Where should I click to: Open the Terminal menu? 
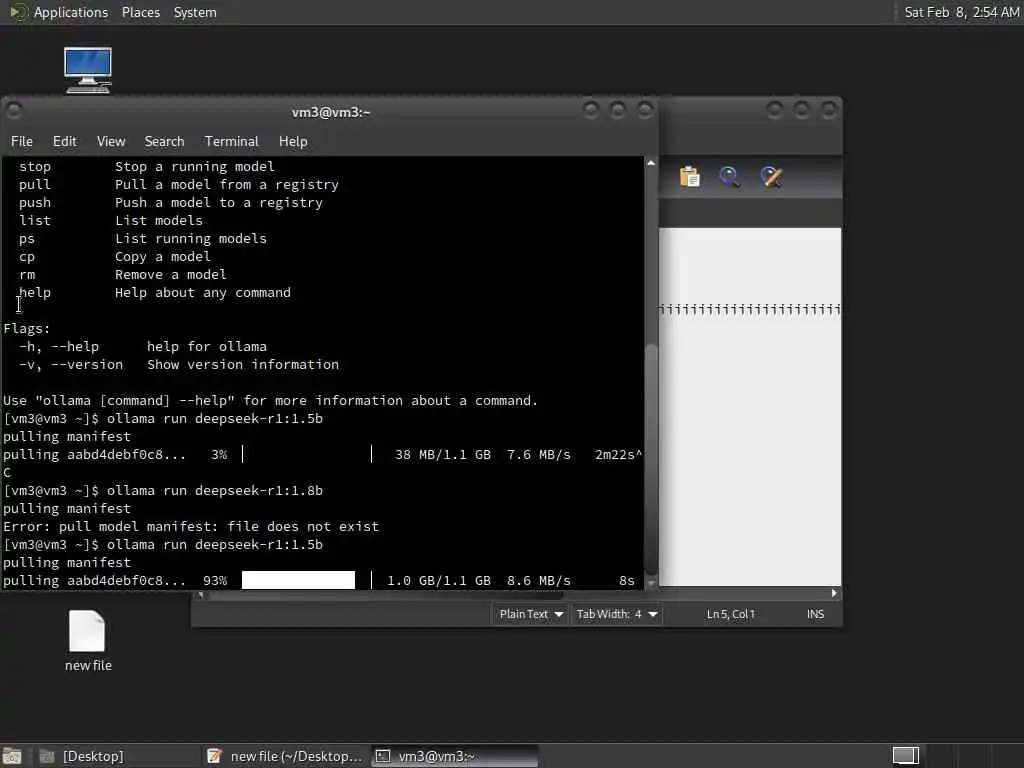pyautogui.click(x=231, y=141)
